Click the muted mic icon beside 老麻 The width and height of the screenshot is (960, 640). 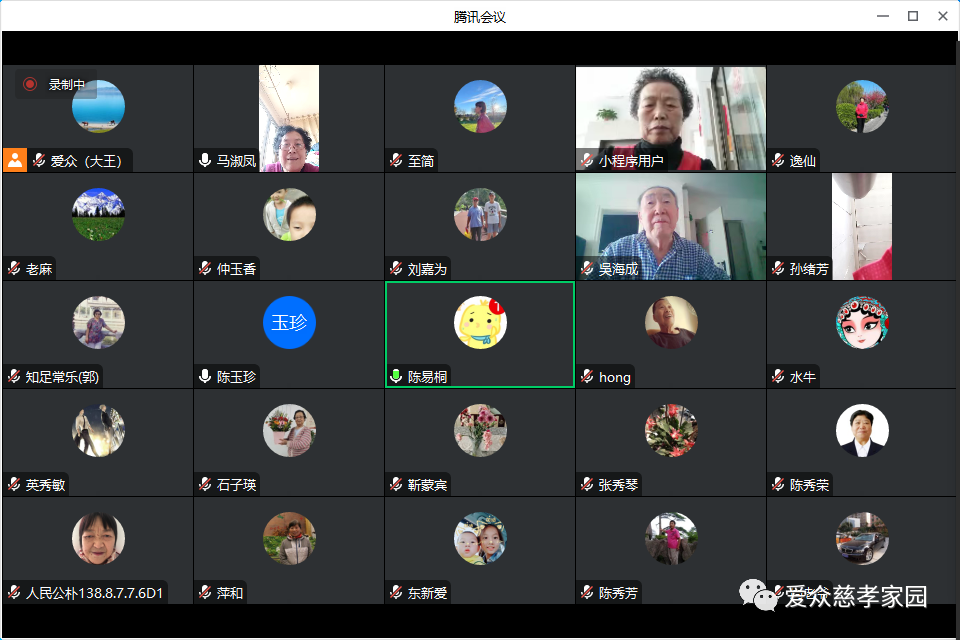pos(14,269)
